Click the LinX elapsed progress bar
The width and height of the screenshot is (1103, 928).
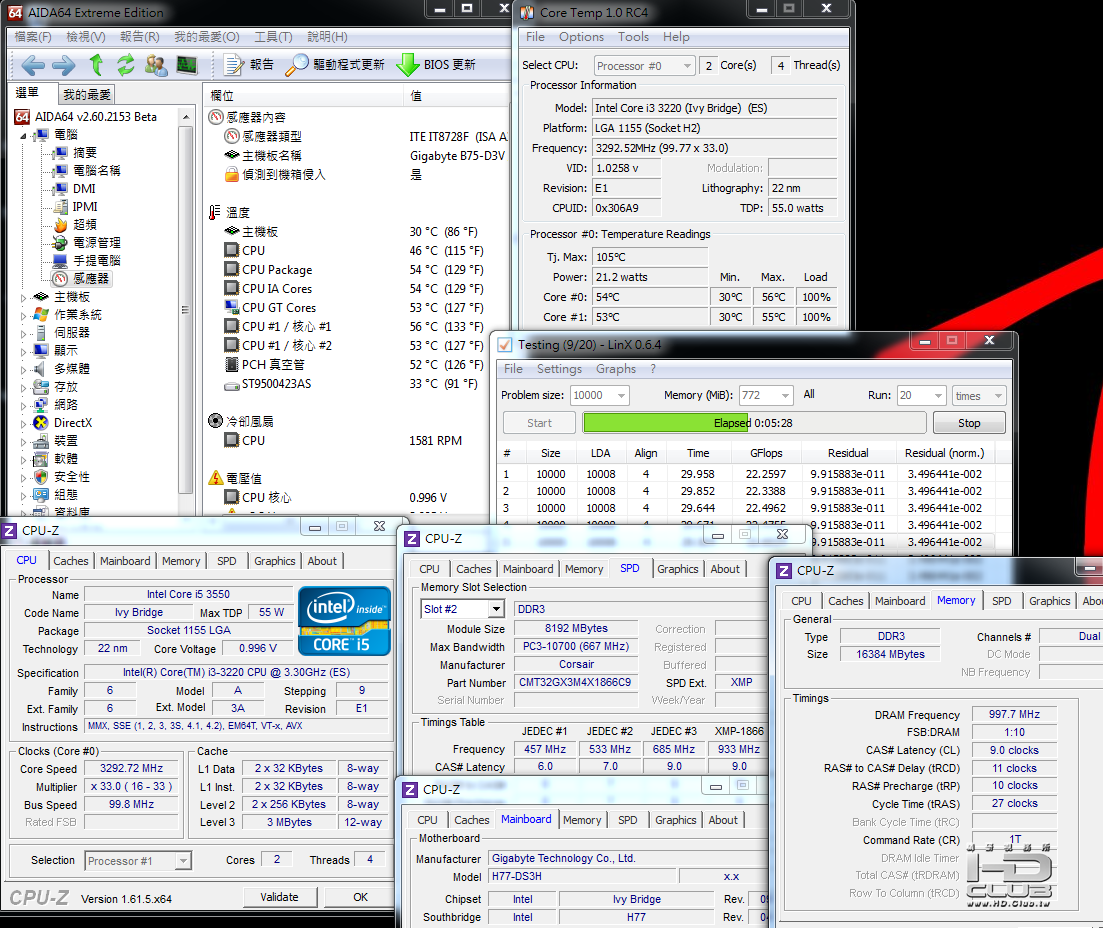pos(754,423)
